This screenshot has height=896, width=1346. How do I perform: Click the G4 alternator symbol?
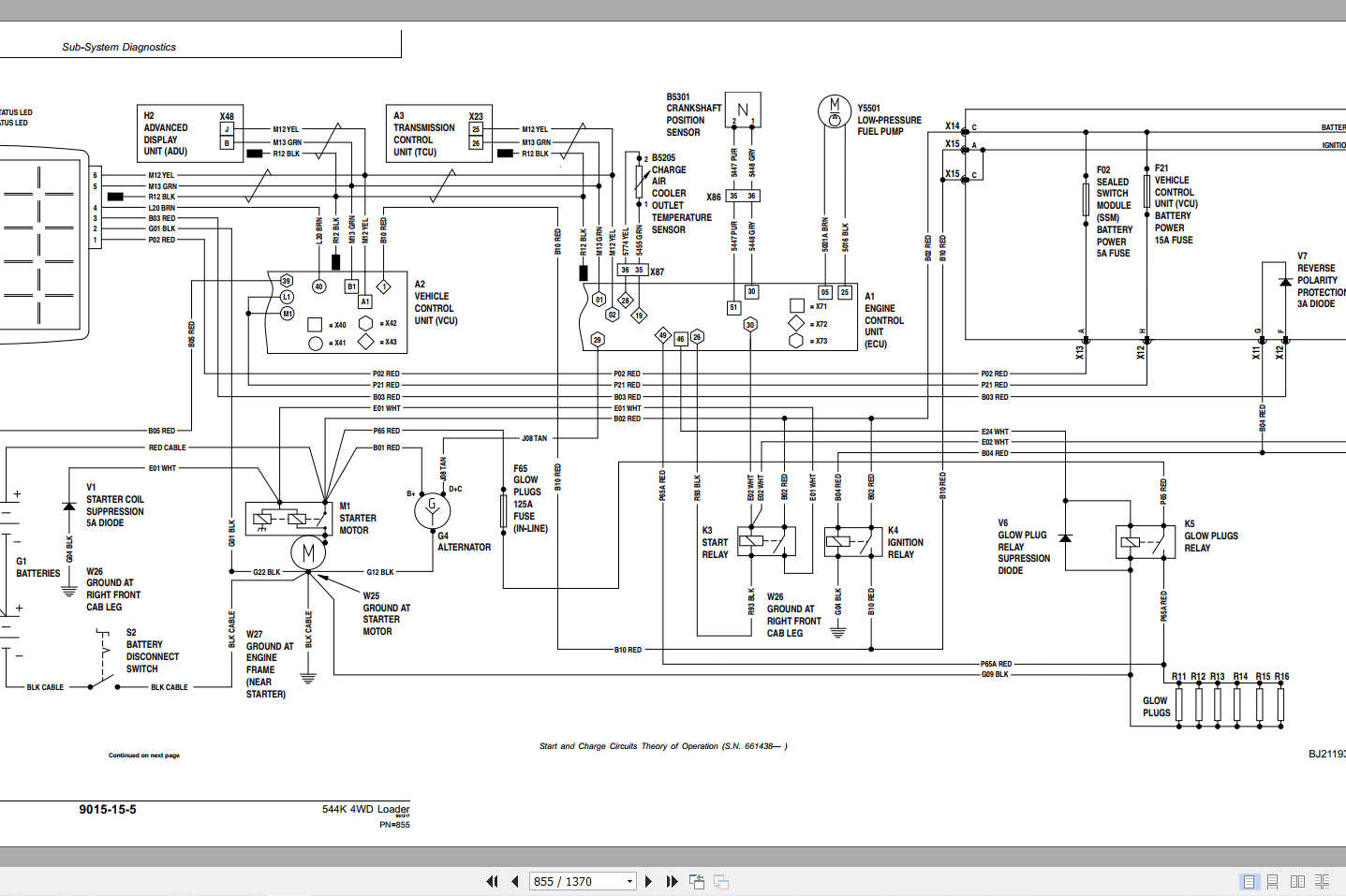[432, 510]
